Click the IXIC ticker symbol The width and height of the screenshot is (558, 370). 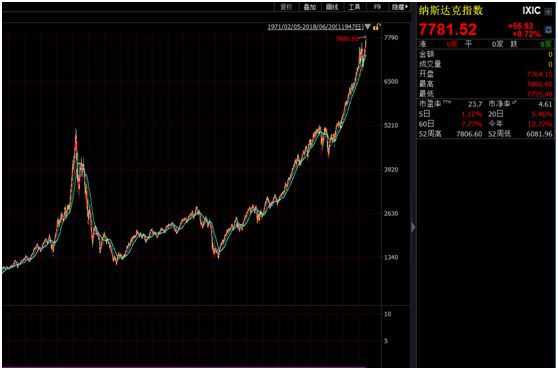coord(531,11)
